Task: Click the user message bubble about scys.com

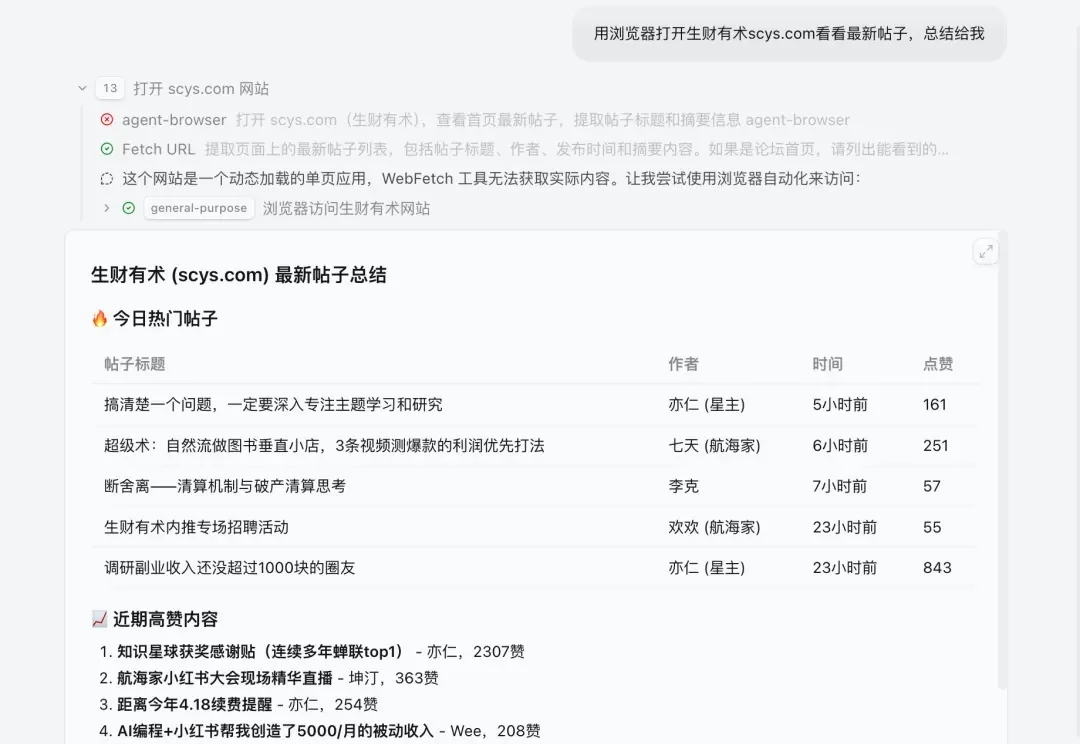Action: tap(789, 33)
